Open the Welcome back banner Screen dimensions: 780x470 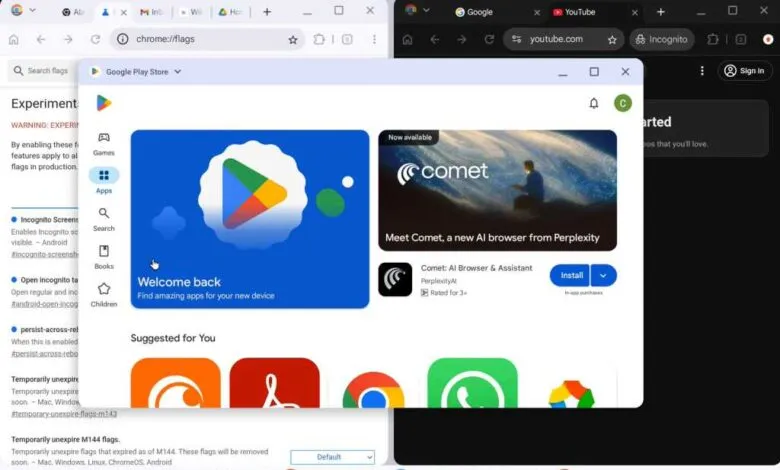click(x=250, y=219)
